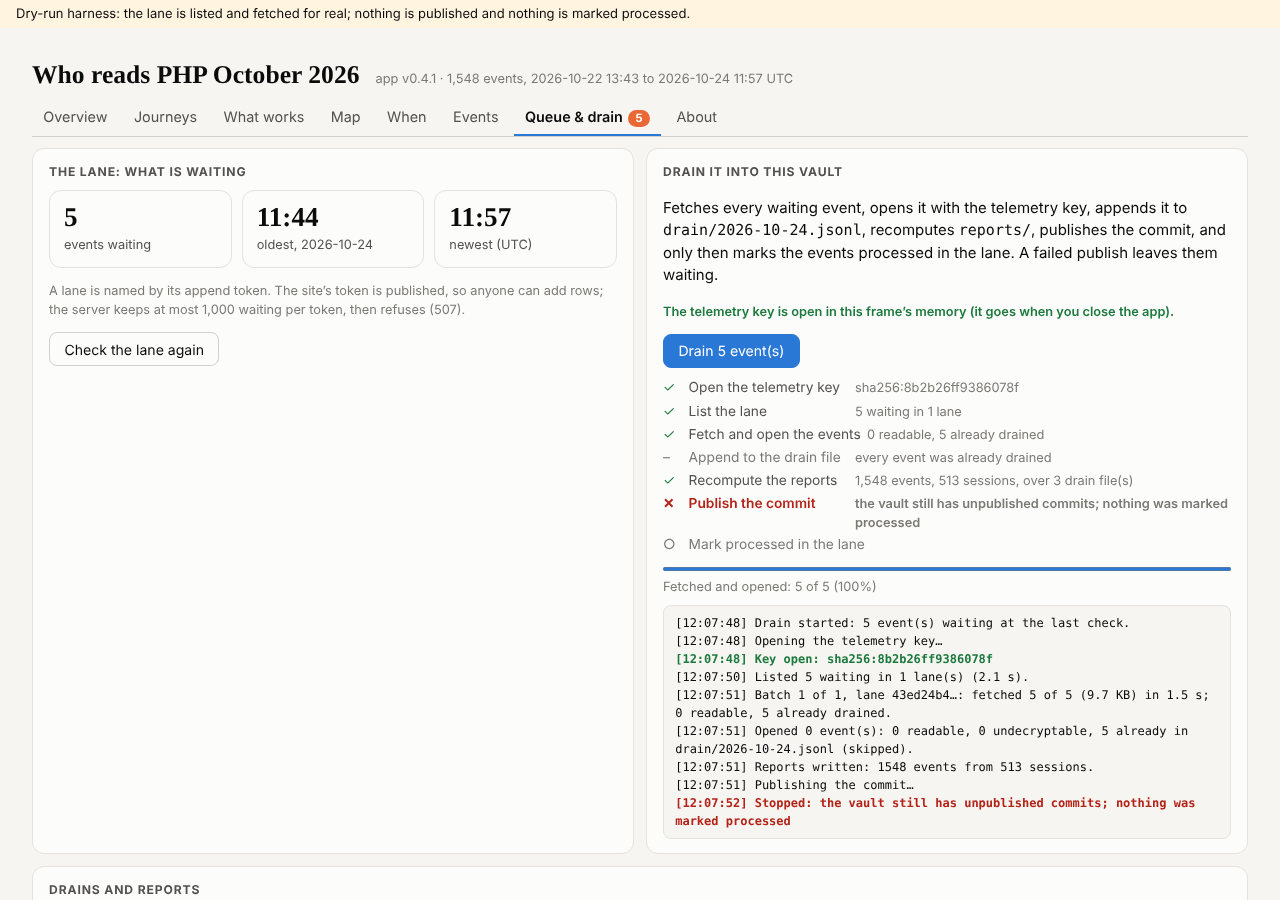Click the Drain started log line
Screen dimensions: 1280x900
pyautogui.click(x=902, y=623)
